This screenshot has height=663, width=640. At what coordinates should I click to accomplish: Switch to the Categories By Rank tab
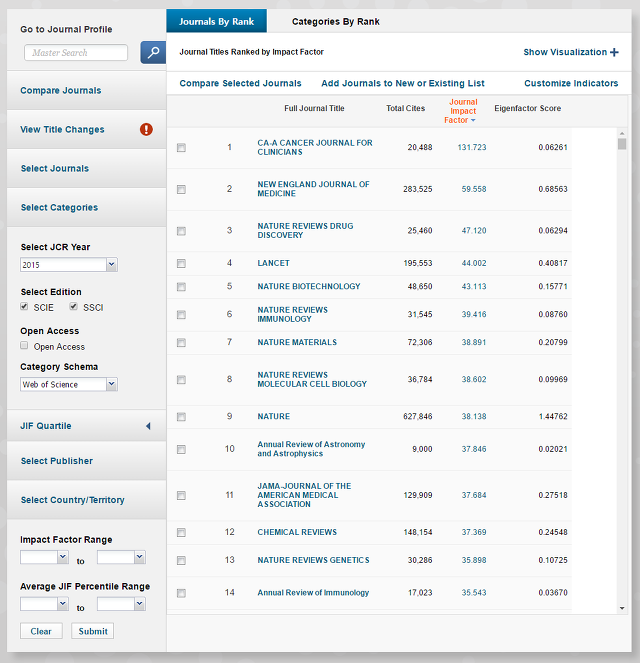(336, 22)
